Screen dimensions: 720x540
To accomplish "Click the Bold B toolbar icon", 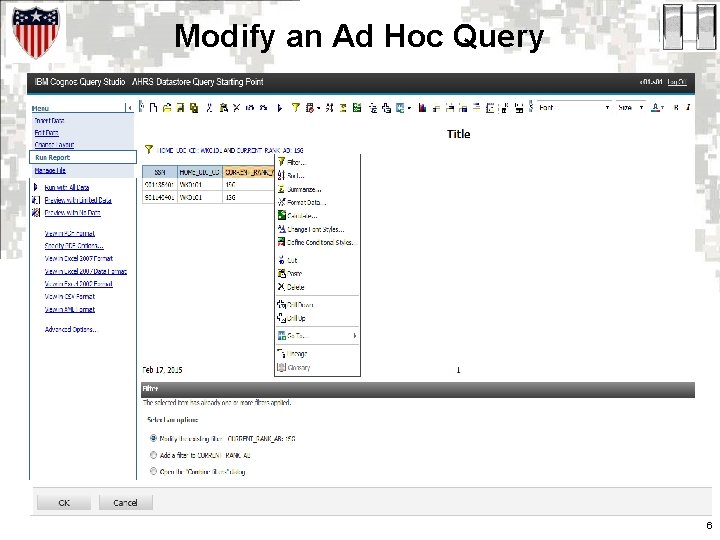I will 676,107.
